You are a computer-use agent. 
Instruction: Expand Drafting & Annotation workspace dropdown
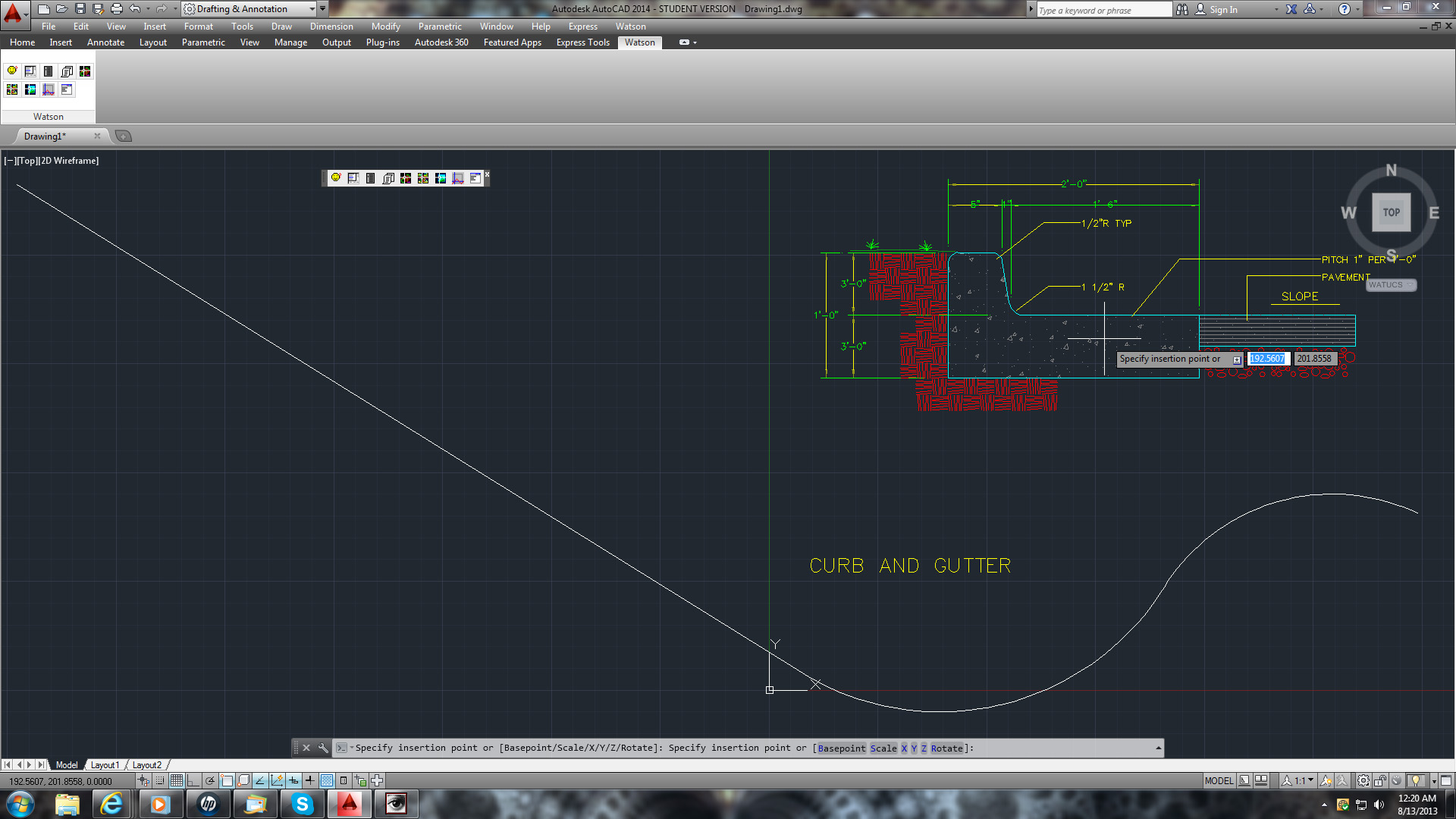[x=312, y=8]
